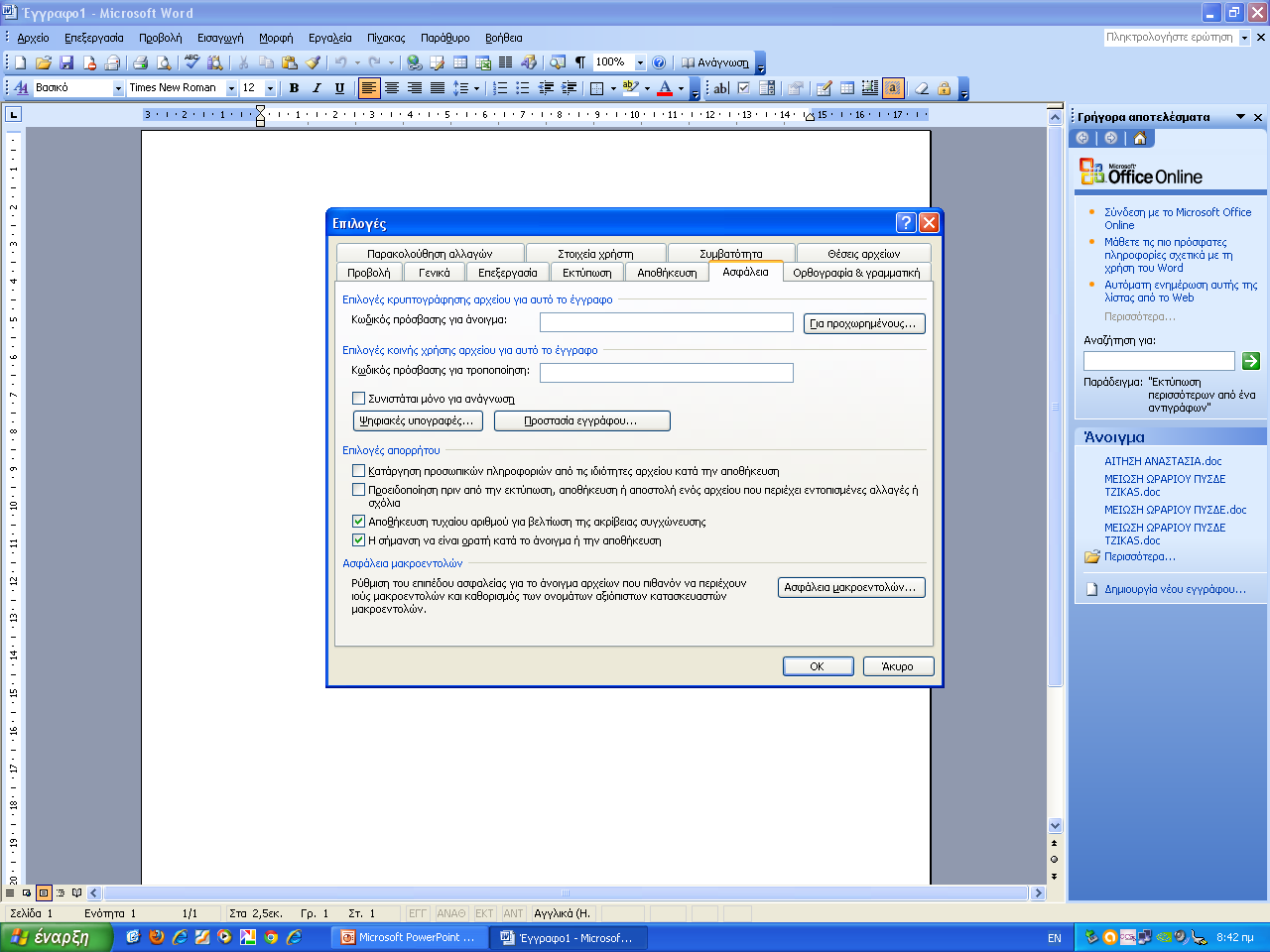The height and width of the screenshot is (952, 1270).
Task: Open ΑΙΤΗΣΗ ΑΝΑΣΤΑΣΙΑ.doc from task pane
Action: (x=1163, y=461)
